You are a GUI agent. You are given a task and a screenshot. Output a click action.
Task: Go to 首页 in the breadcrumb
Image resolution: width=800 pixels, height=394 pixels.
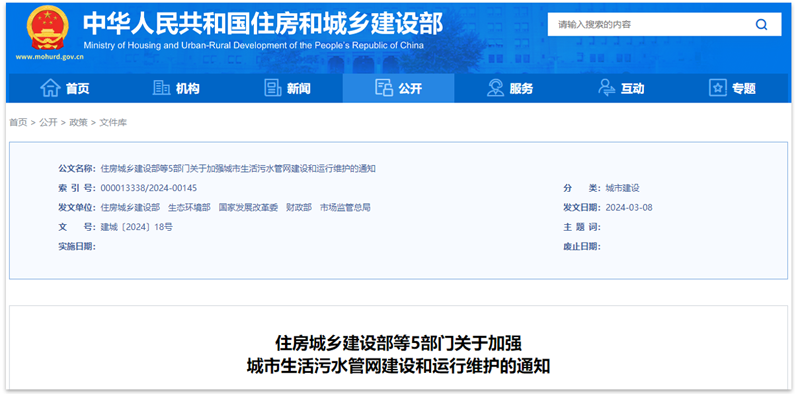click(18, 122)
